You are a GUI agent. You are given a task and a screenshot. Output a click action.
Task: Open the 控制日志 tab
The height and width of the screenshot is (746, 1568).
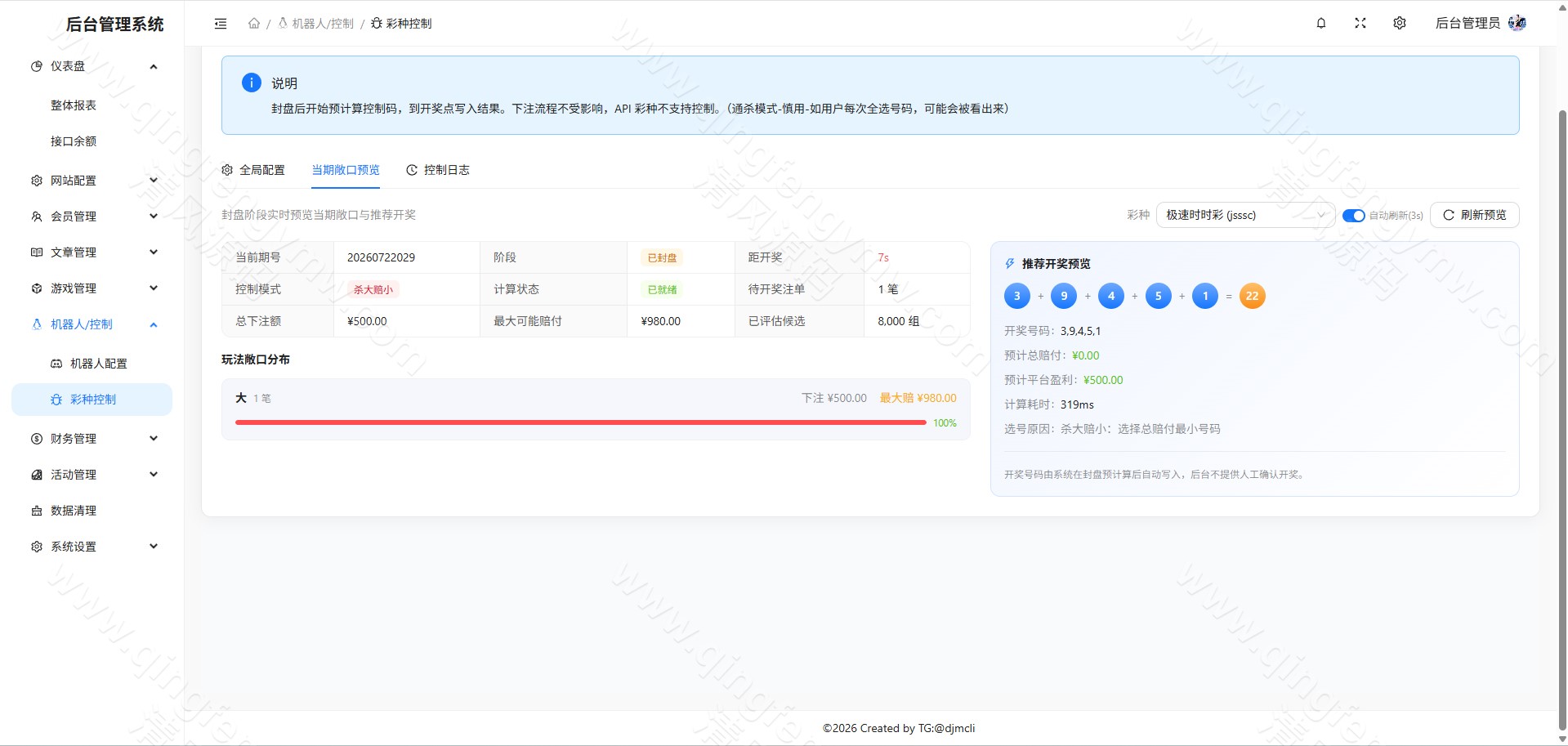tap(438, 170)
